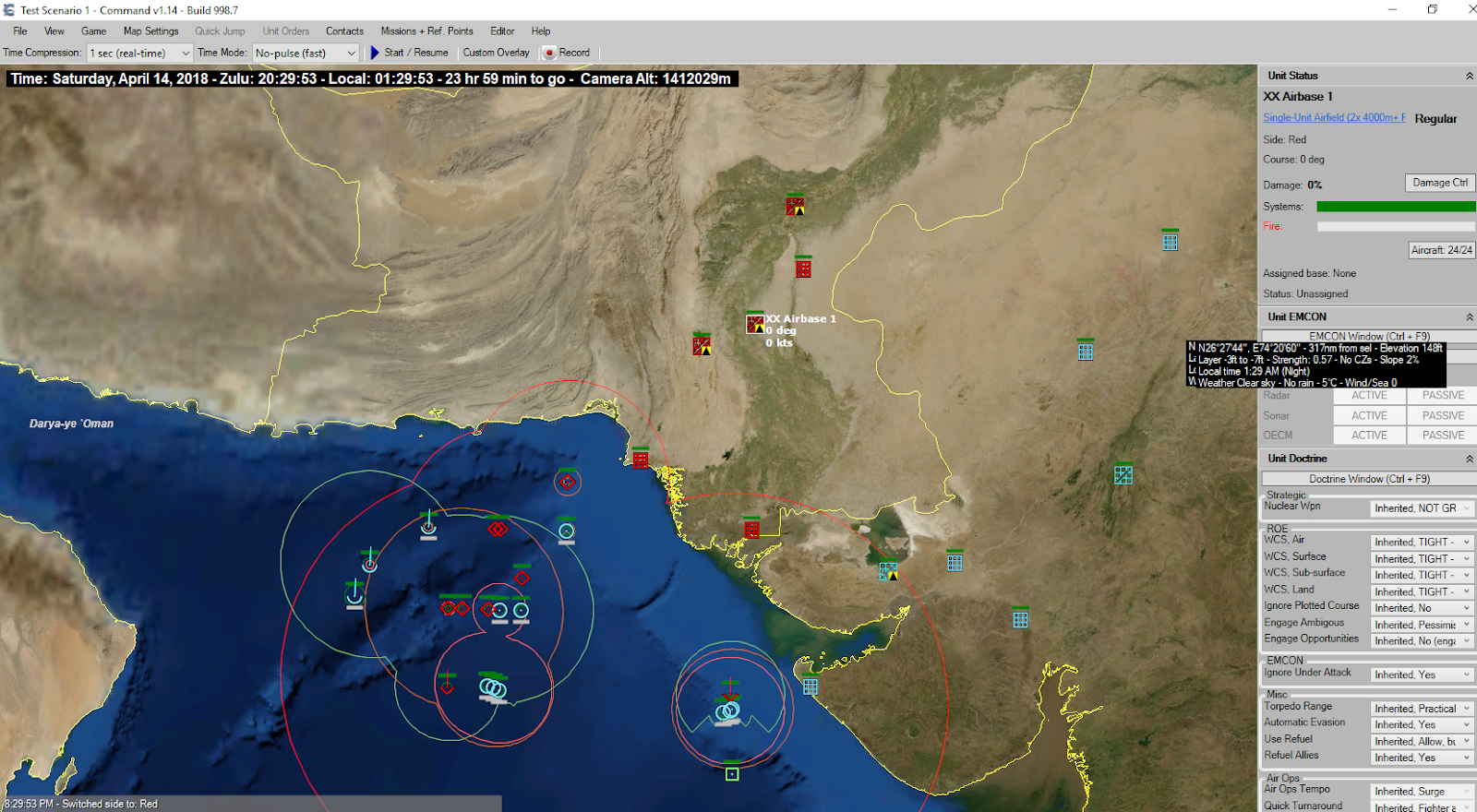
Task: Select the green square unit south of the task group
Action: point(732,773)
